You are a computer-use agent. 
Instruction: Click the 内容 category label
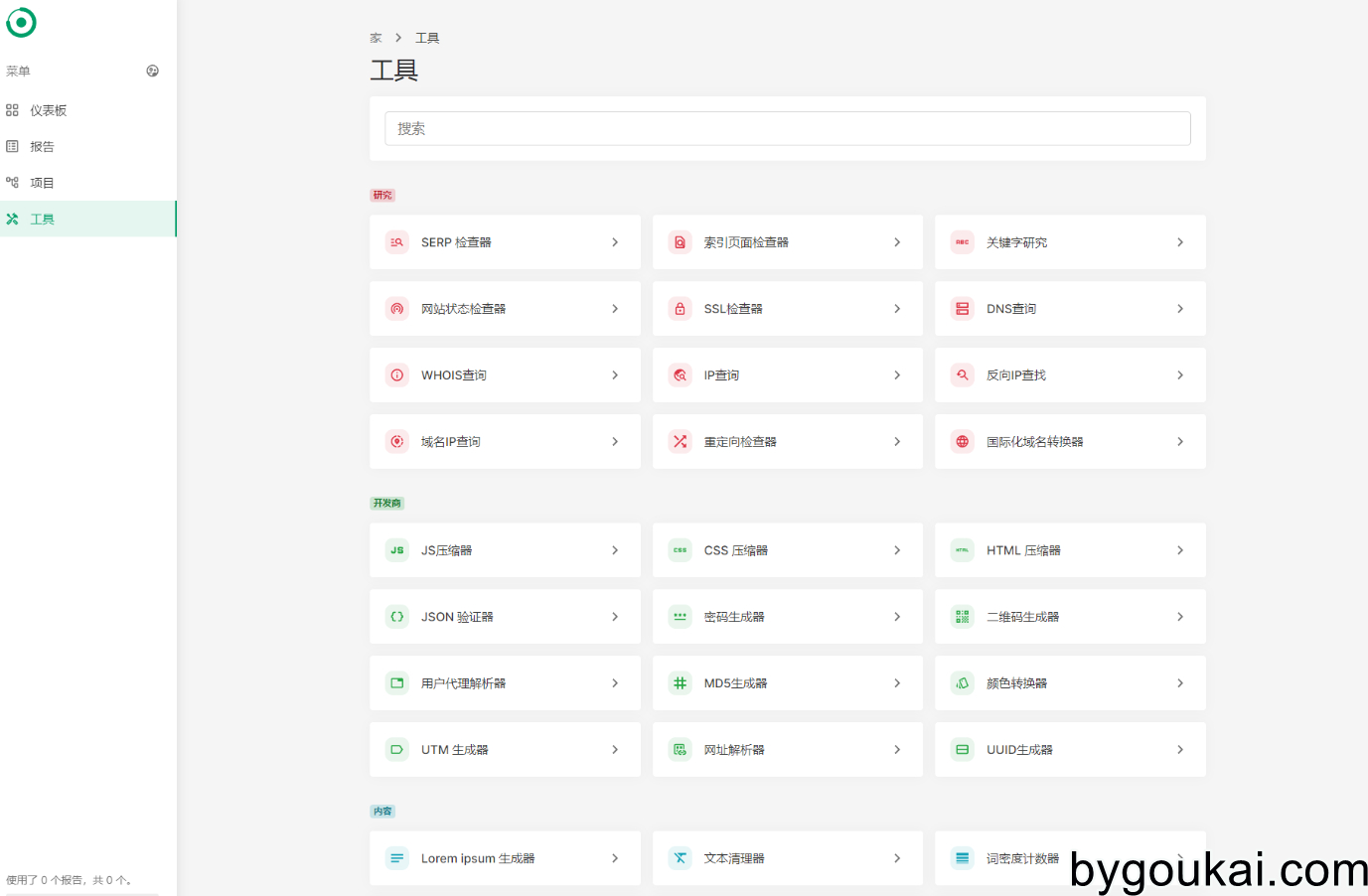[x=382, y=812]
